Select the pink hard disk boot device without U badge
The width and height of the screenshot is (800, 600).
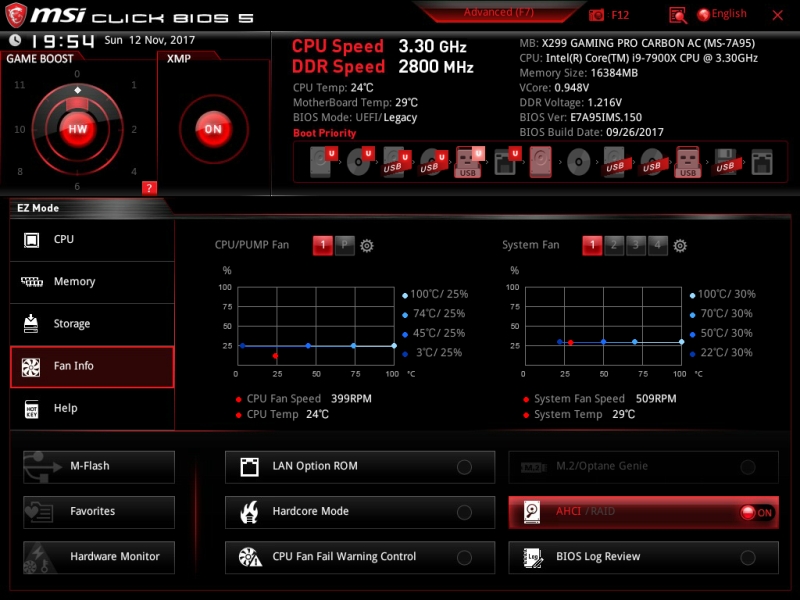pyautogui.click(x=540, y=162)
